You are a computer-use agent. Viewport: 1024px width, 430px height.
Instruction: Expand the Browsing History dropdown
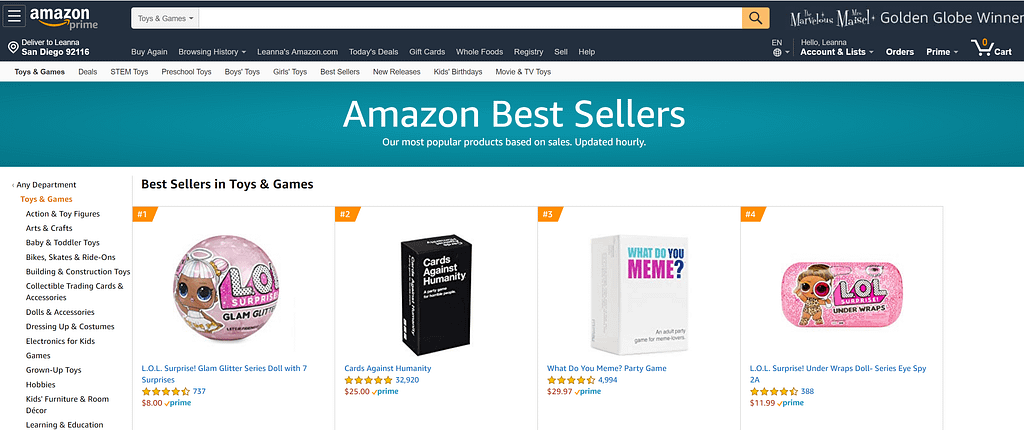coord(211,52)
